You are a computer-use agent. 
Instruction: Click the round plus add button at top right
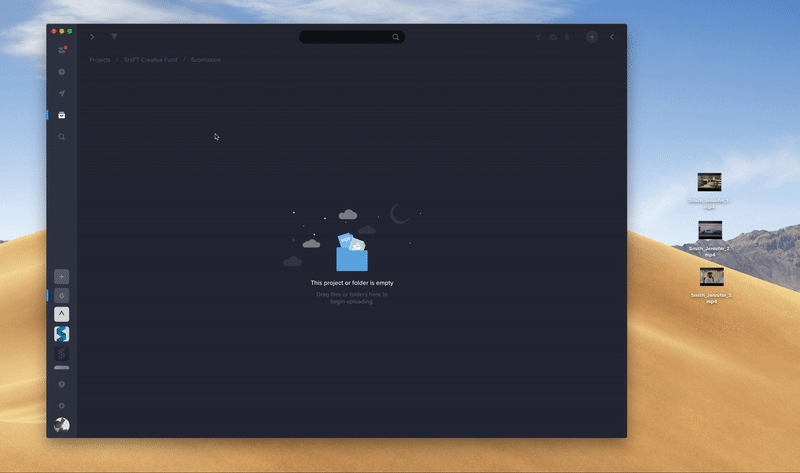(x=592, y=37)
